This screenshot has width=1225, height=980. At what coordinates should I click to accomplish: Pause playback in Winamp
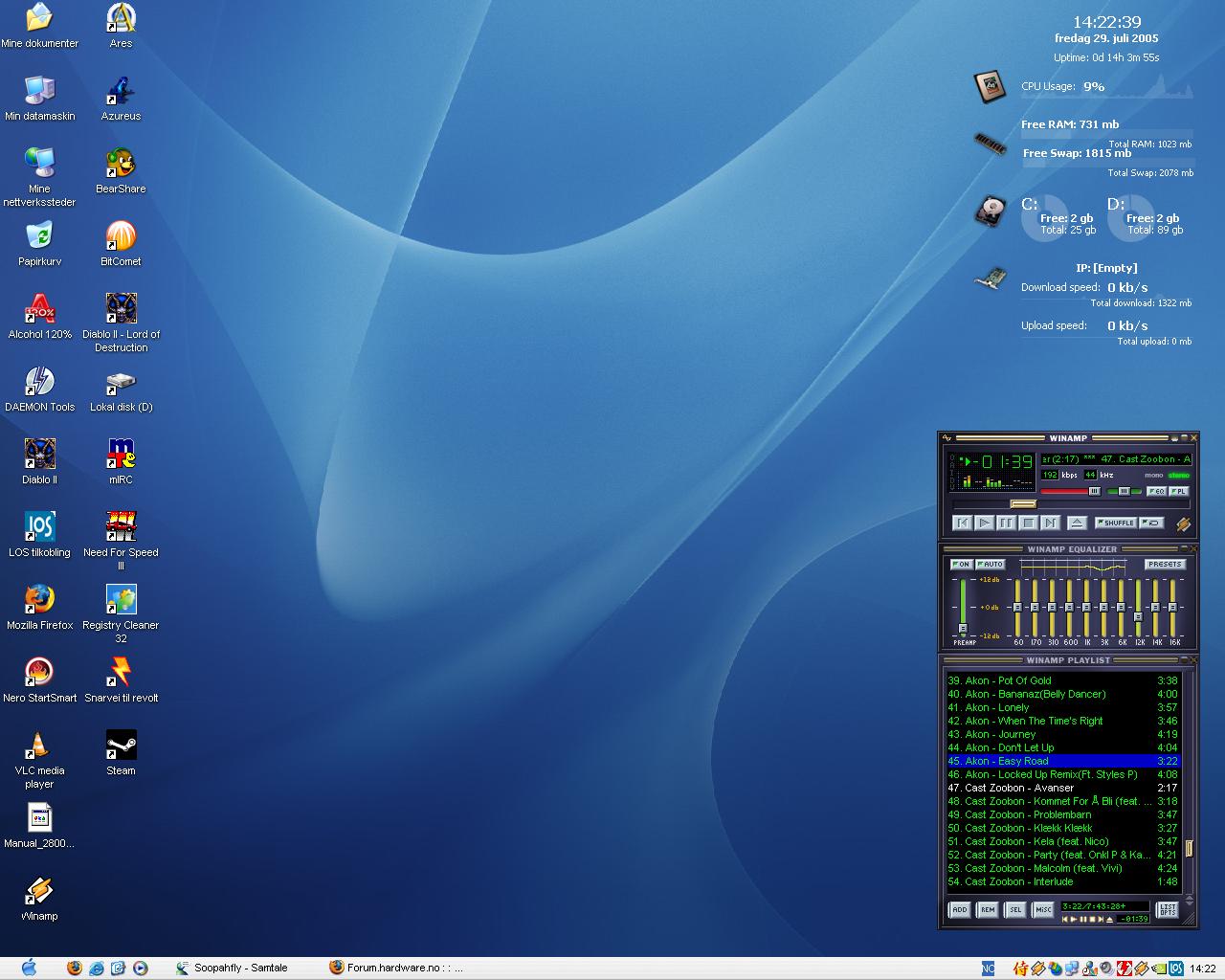click(1007, 523)
